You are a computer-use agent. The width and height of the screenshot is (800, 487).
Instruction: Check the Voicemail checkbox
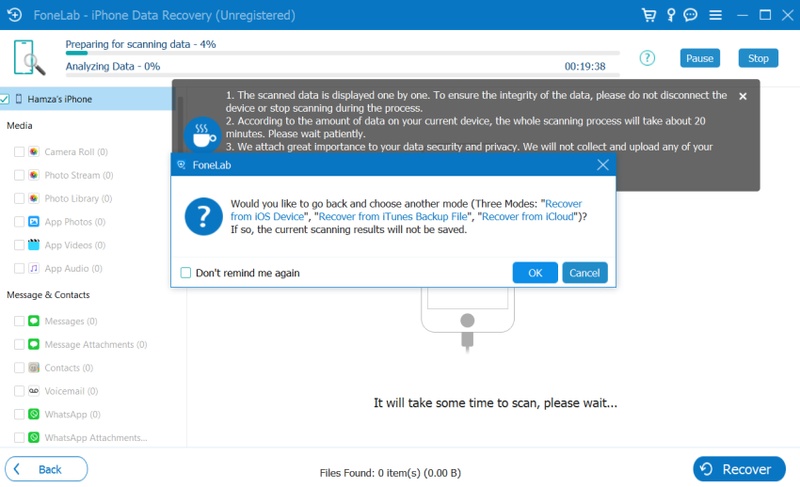pos(19,391)
